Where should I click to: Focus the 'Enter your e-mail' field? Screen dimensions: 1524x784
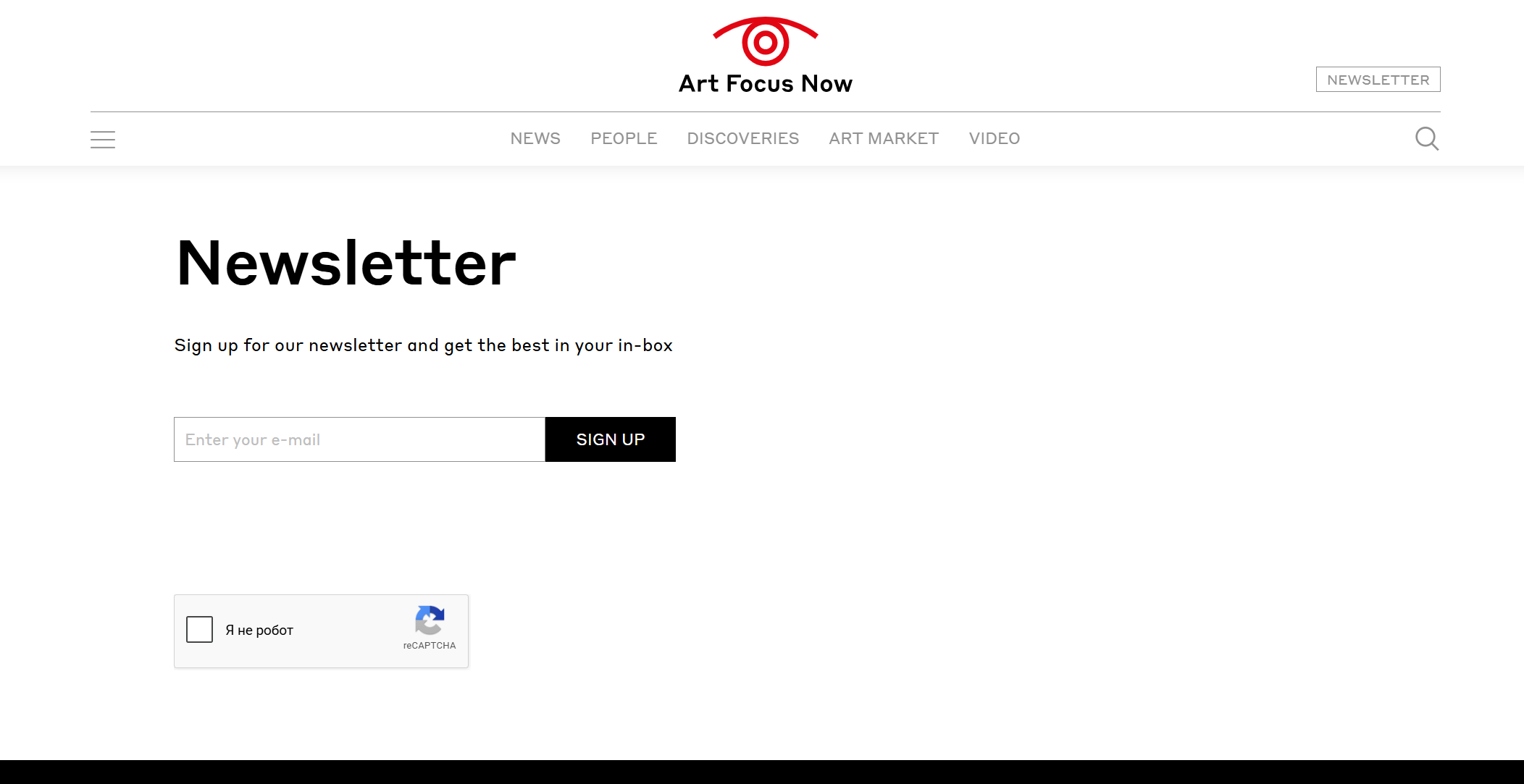[359, 439]
